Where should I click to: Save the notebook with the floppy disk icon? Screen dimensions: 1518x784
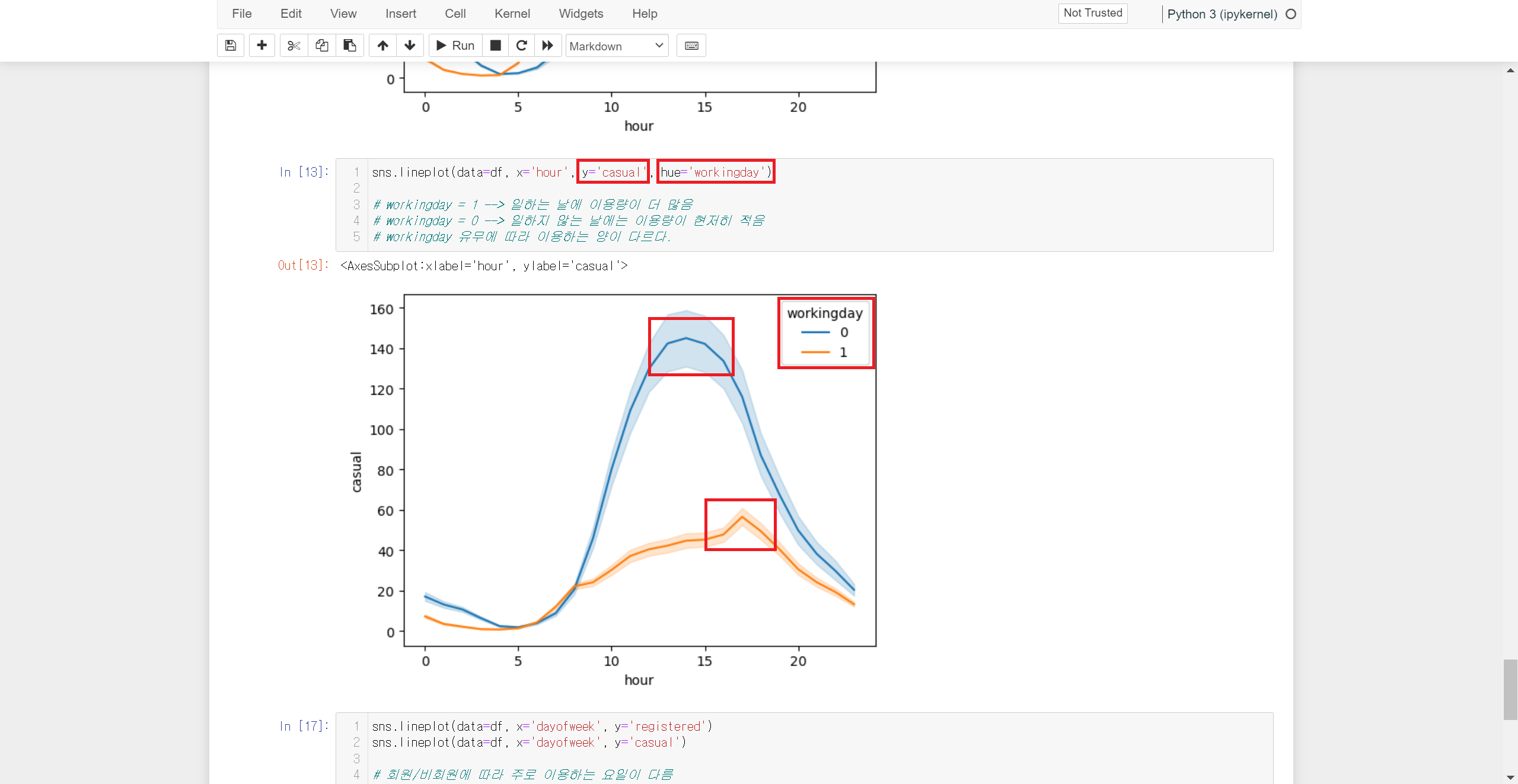point(231,46)
